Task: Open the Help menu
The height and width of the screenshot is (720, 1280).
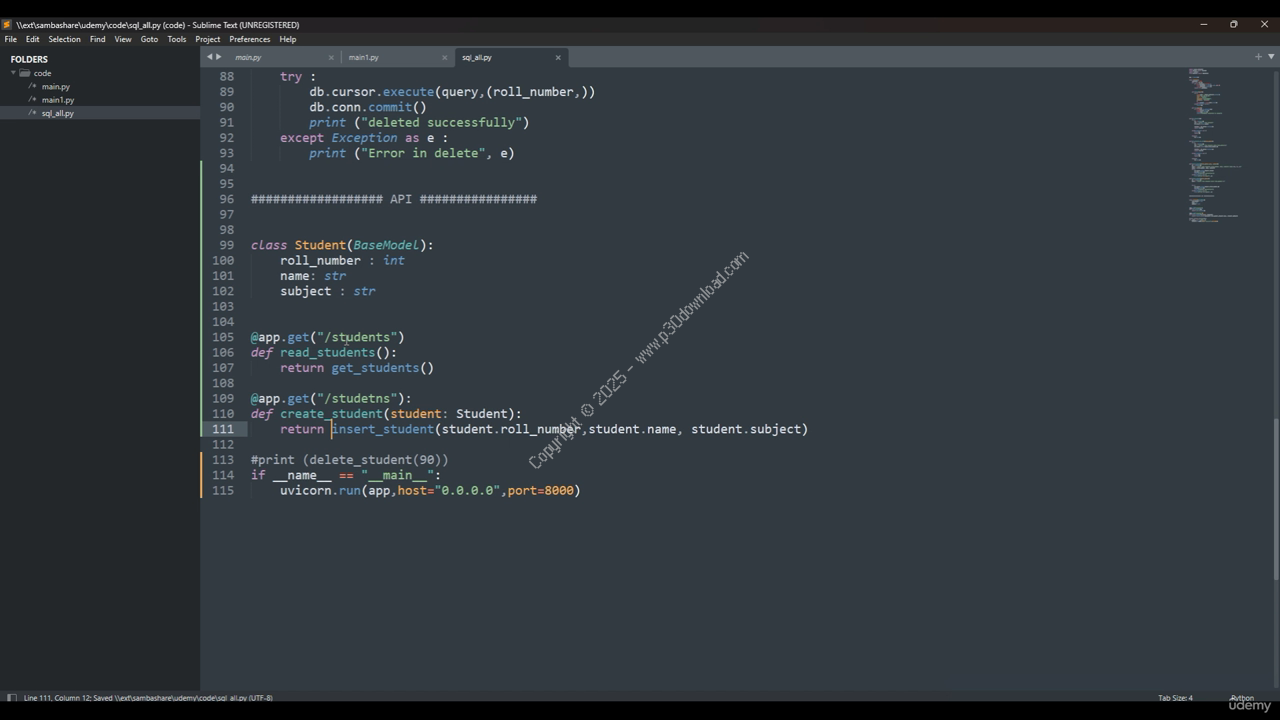Action: [288, 39]
